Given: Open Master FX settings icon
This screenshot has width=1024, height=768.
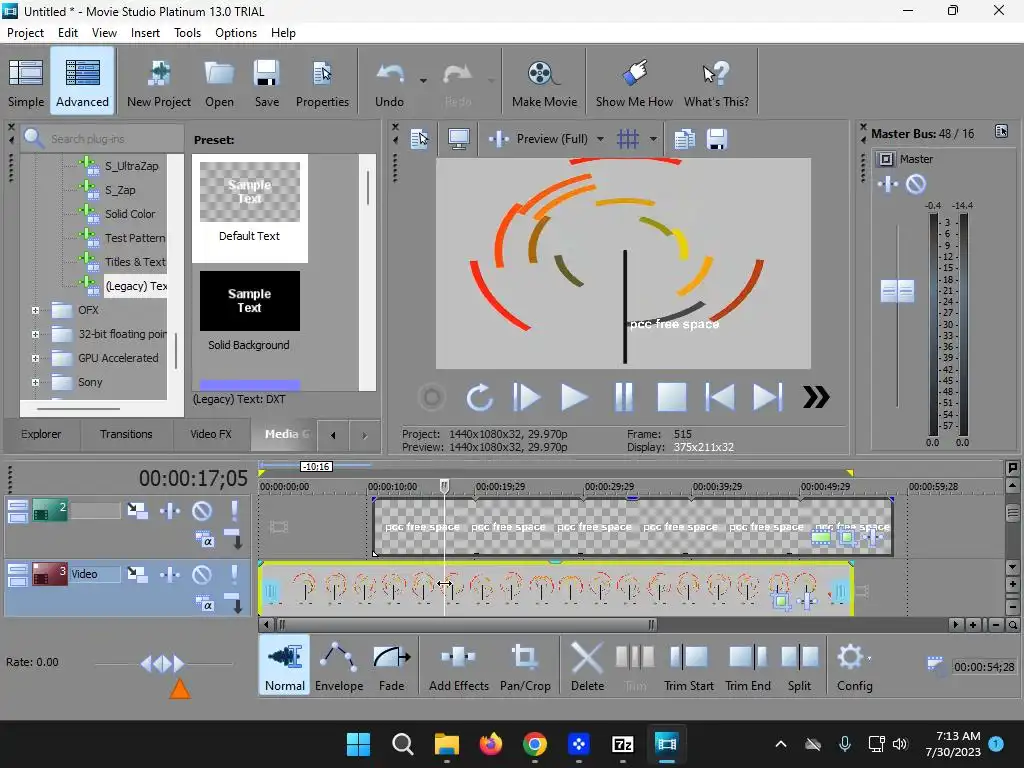Looking at the screenshot, I should coord(888,184).
